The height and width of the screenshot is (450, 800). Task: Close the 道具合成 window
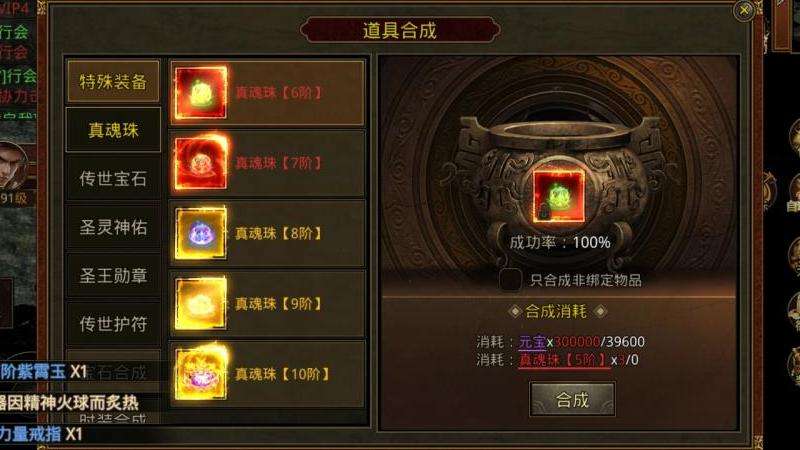[x=744, y=10]
